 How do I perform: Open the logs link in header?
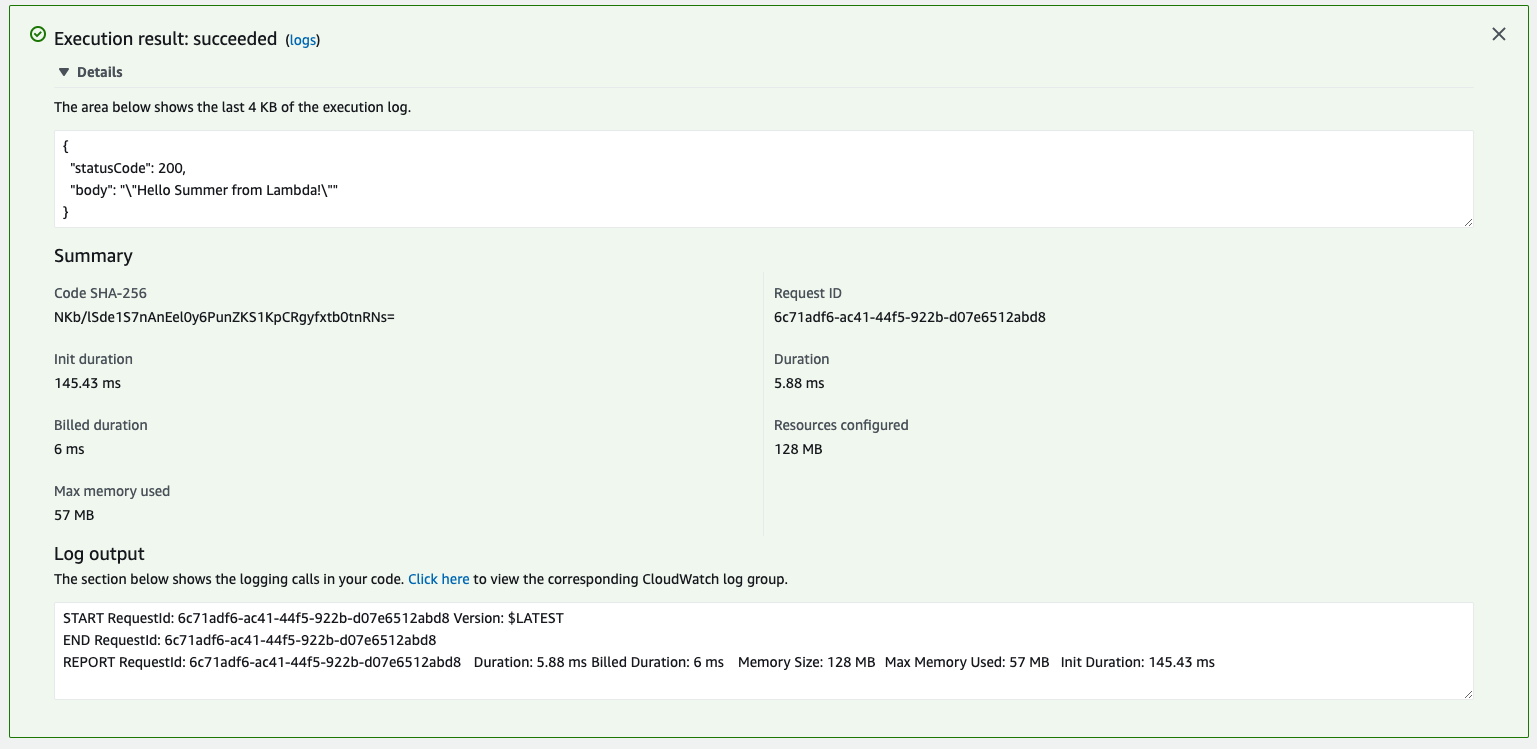303,40
